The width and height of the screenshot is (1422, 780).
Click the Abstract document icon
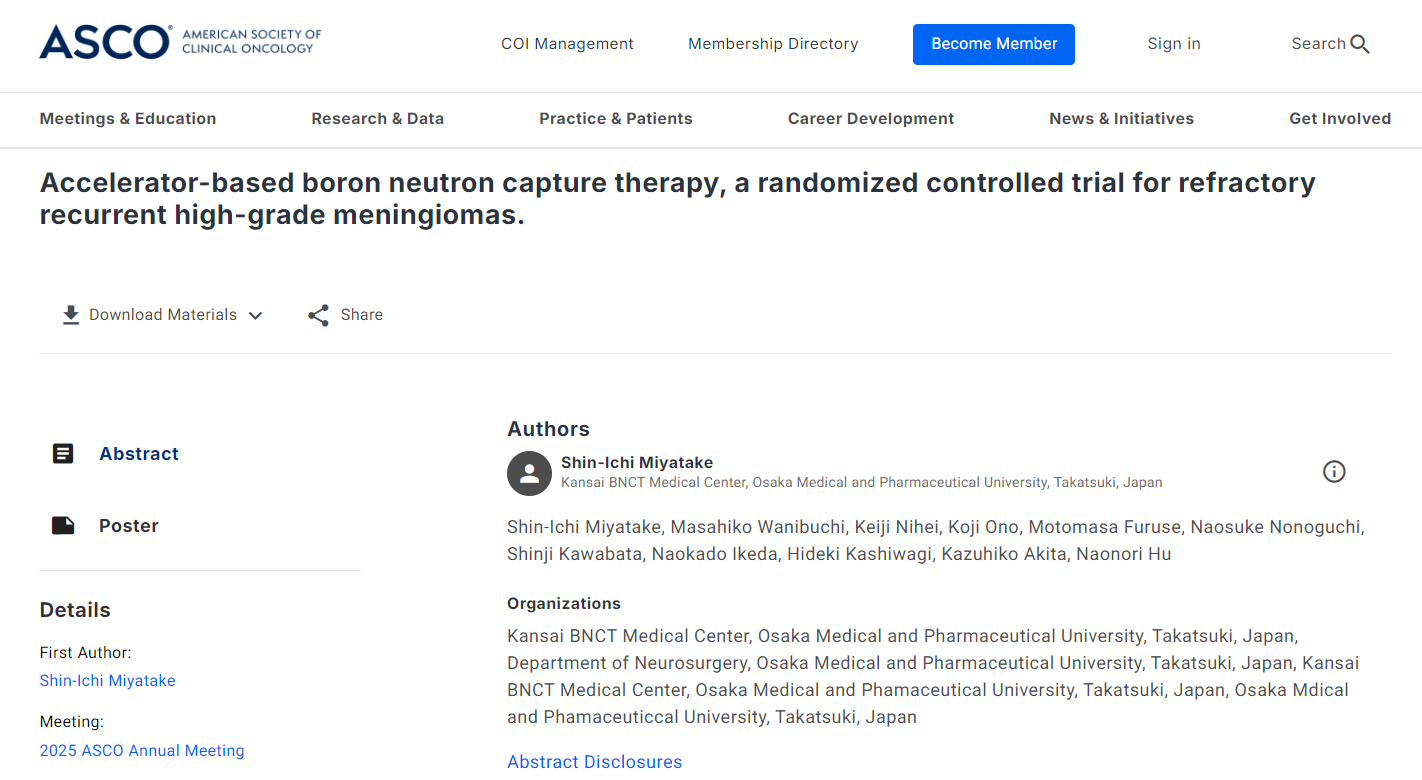(x=63, y=454)
